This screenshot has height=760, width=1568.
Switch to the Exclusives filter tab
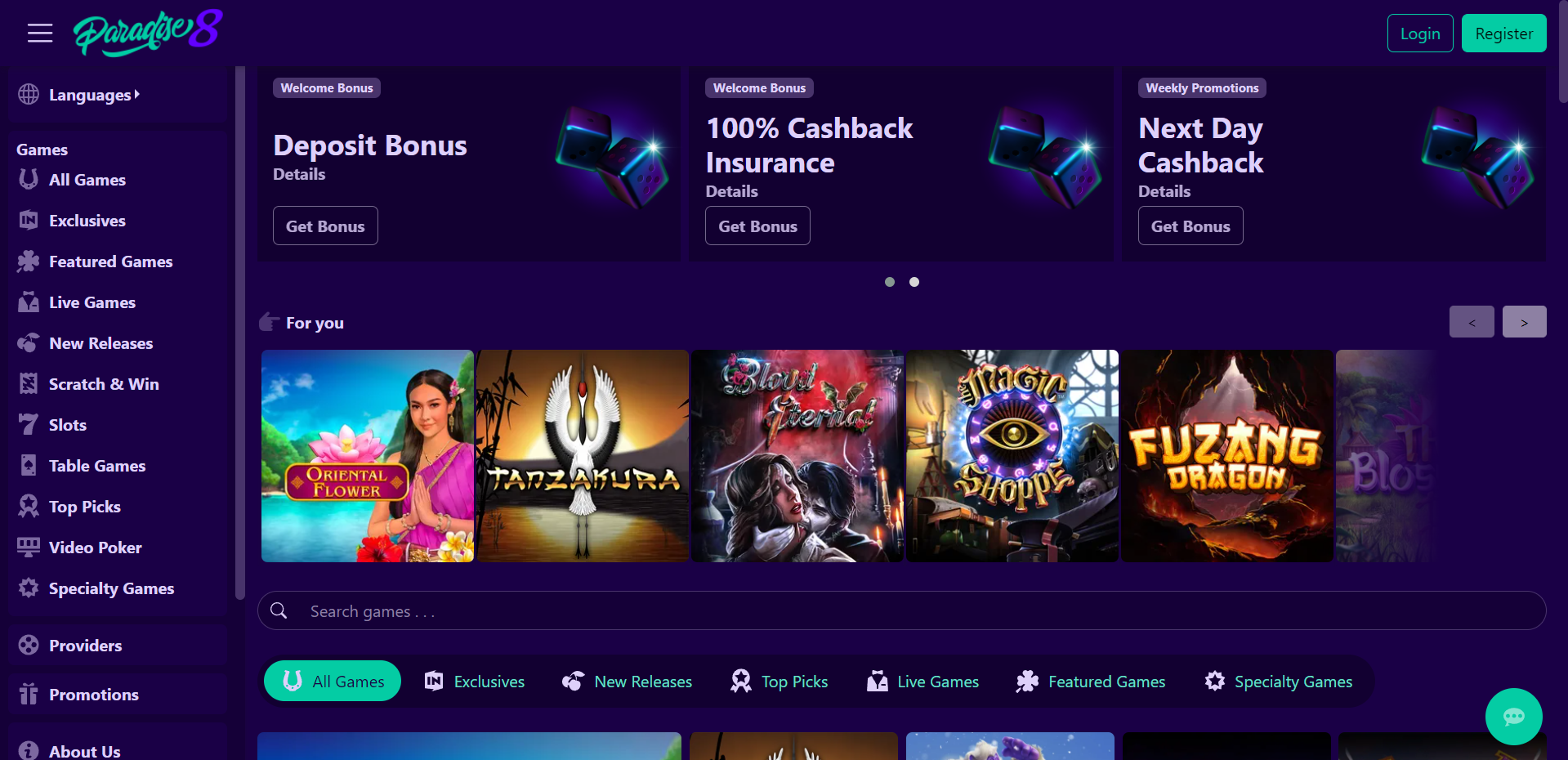coord(475,682)
